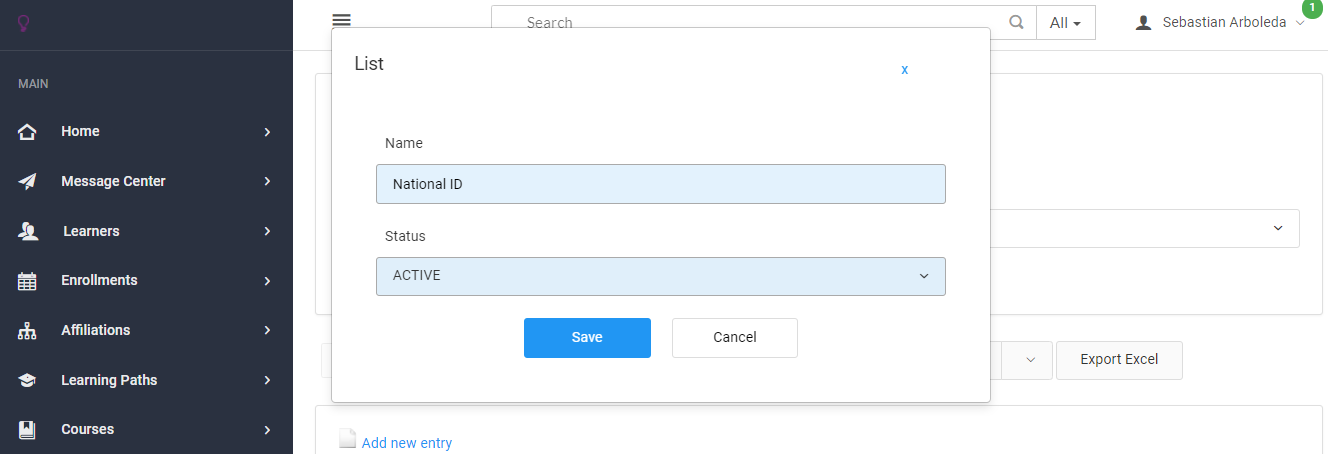This screenshot has height=454, width=1328.
Task: Click the Enrollments calendar icon
Action: pyautogui.click(x=28, y=281)
